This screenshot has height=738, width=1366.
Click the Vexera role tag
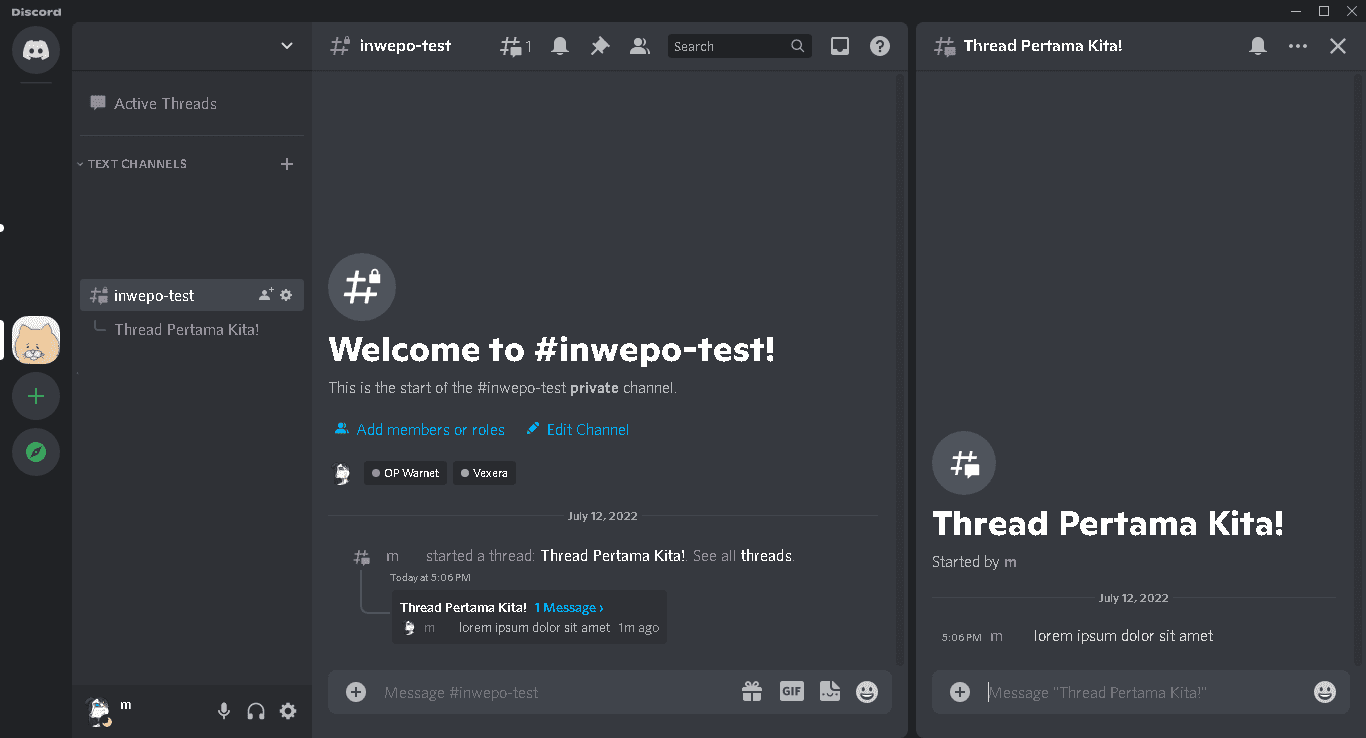484,473
